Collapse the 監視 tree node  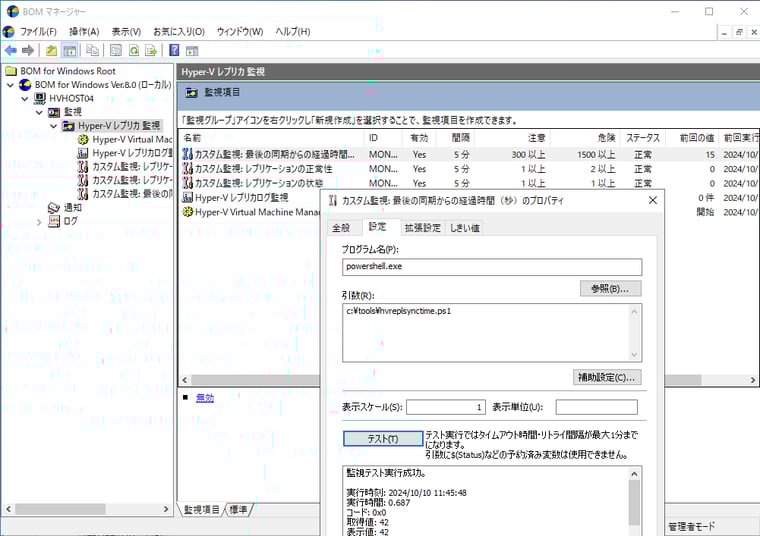point(39,112)
